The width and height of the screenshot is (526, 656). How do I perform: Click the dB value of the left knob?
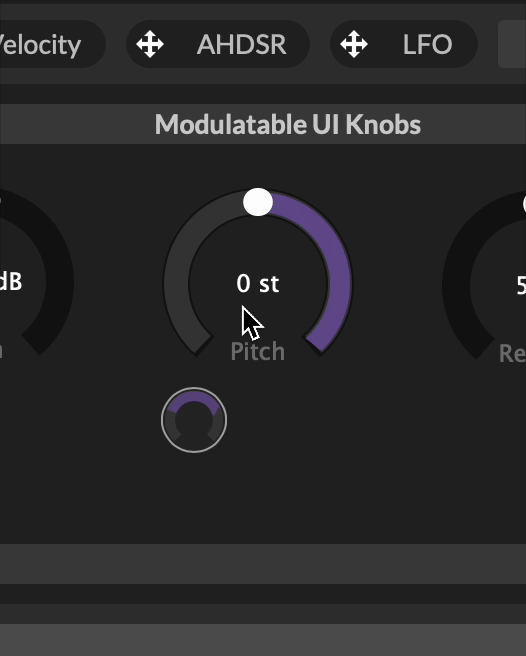point(10,282)
